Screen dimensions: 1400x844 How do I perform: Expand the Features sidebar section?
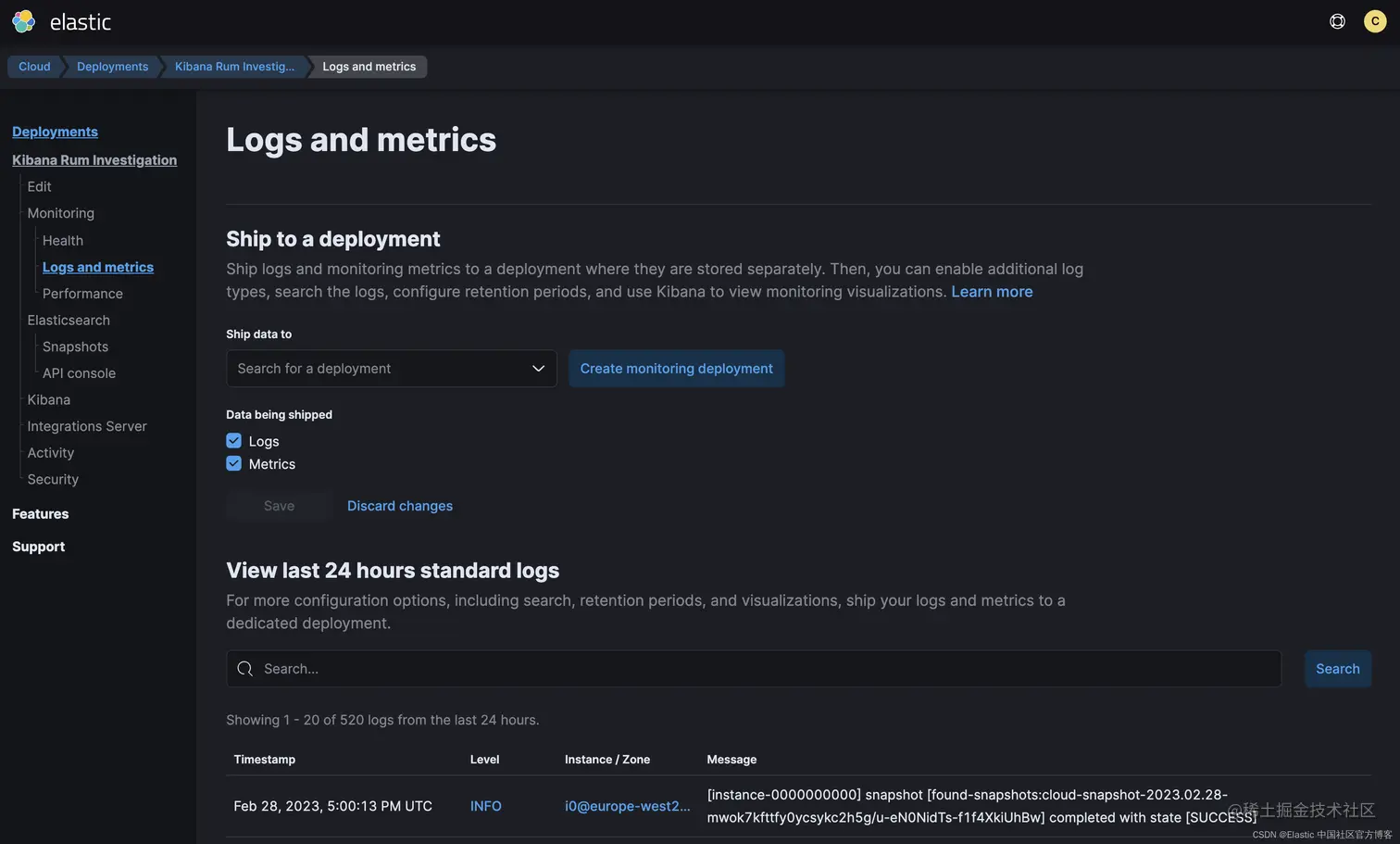click(41, 514)
